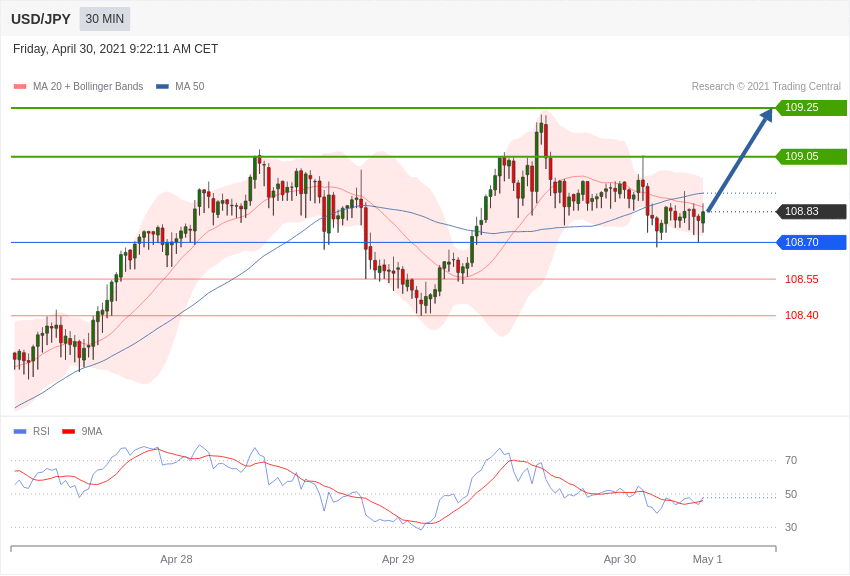Click the 108.55 red support label
The width and height of the screenshot is (850, 576).
802,280
